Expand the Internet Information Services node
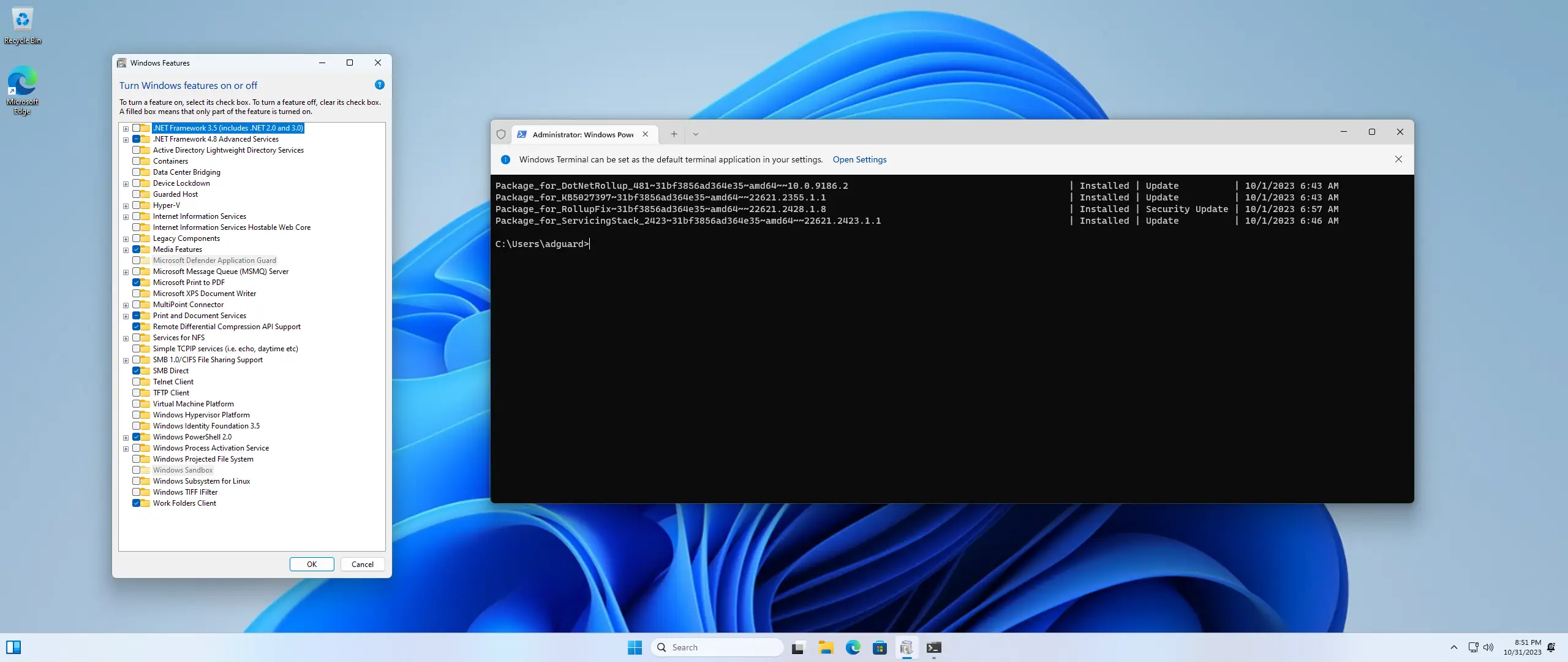1568x662 pixels. [126, 217]
